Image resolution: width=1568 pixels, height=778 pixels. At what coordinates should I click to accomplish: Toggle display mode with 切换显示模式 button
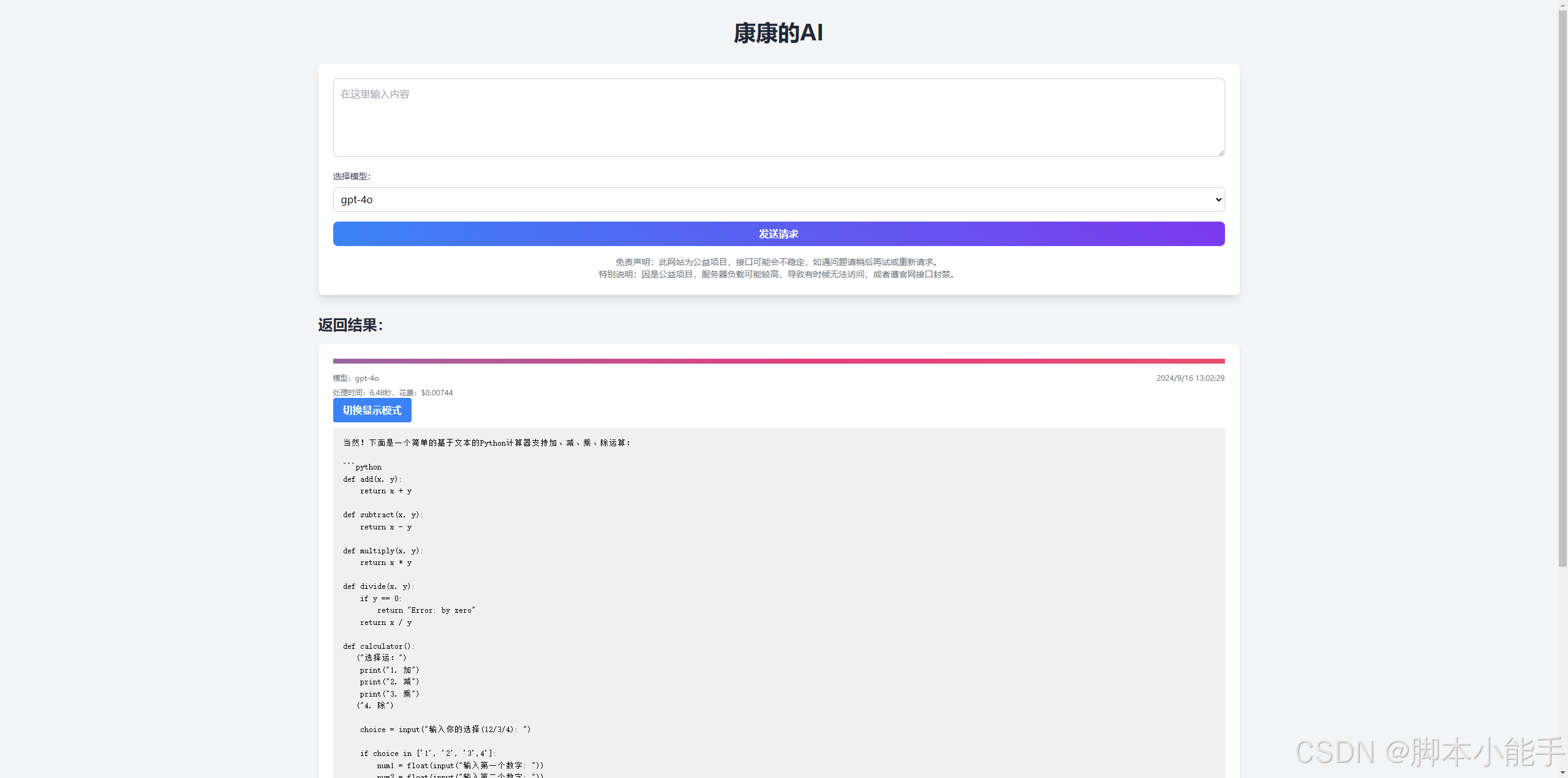[x=372, y=410]
